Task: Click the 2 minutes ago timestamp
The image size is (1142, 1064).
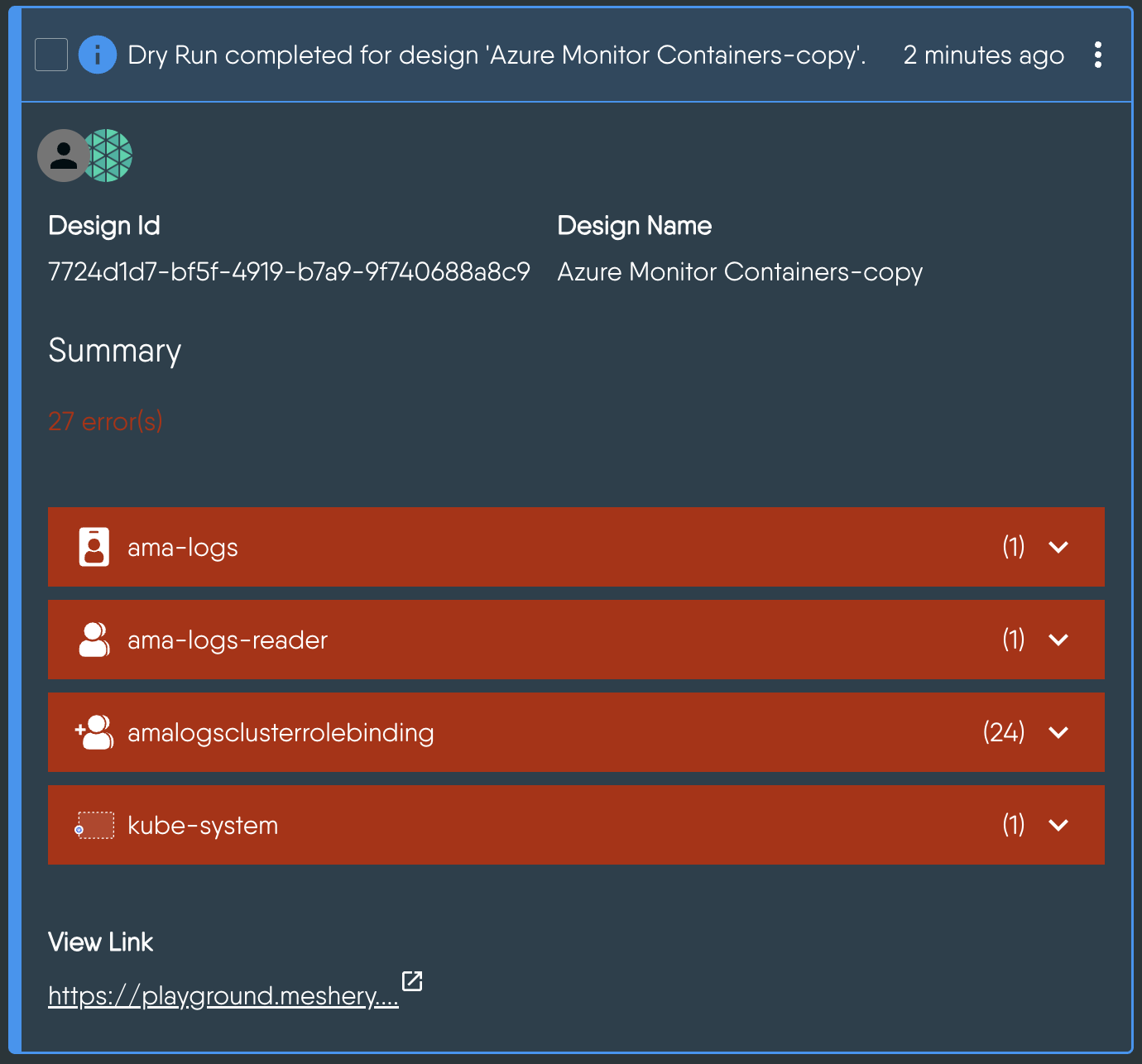Action: (x=983, y=55)
